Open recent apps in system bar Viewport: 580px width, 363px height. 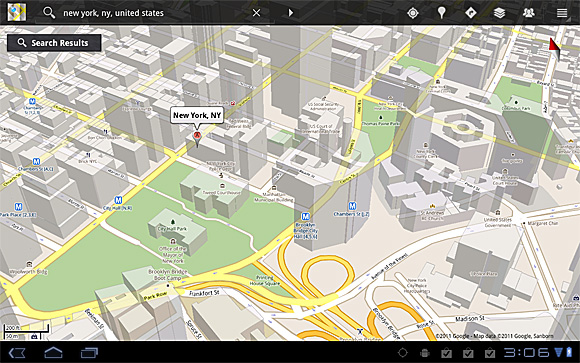pos(89,353)
